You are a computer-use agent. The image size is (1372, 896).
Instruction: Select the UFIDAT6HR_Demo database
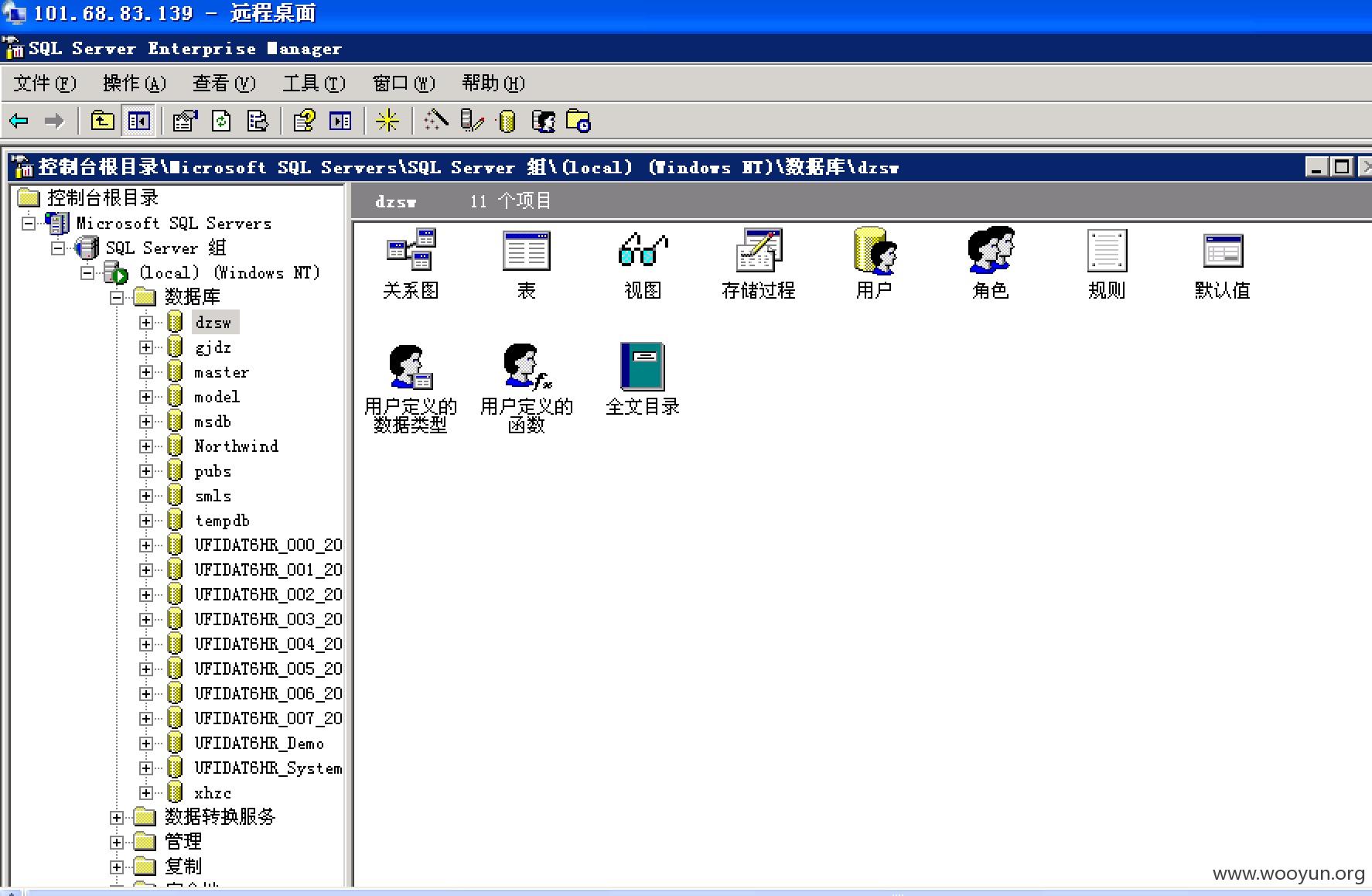(x=259, y=744)
